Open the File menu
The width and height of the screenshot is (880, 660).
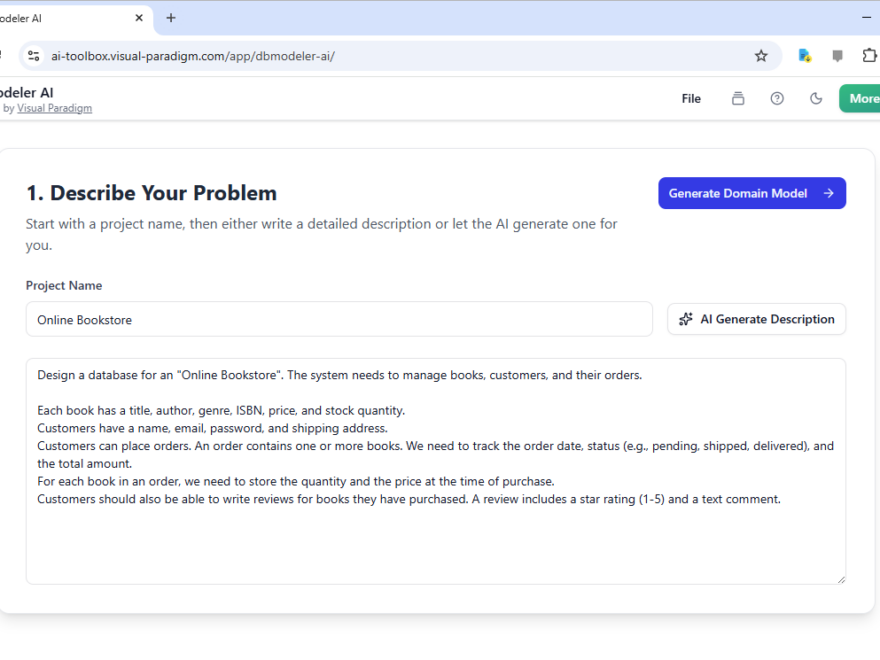691,98
